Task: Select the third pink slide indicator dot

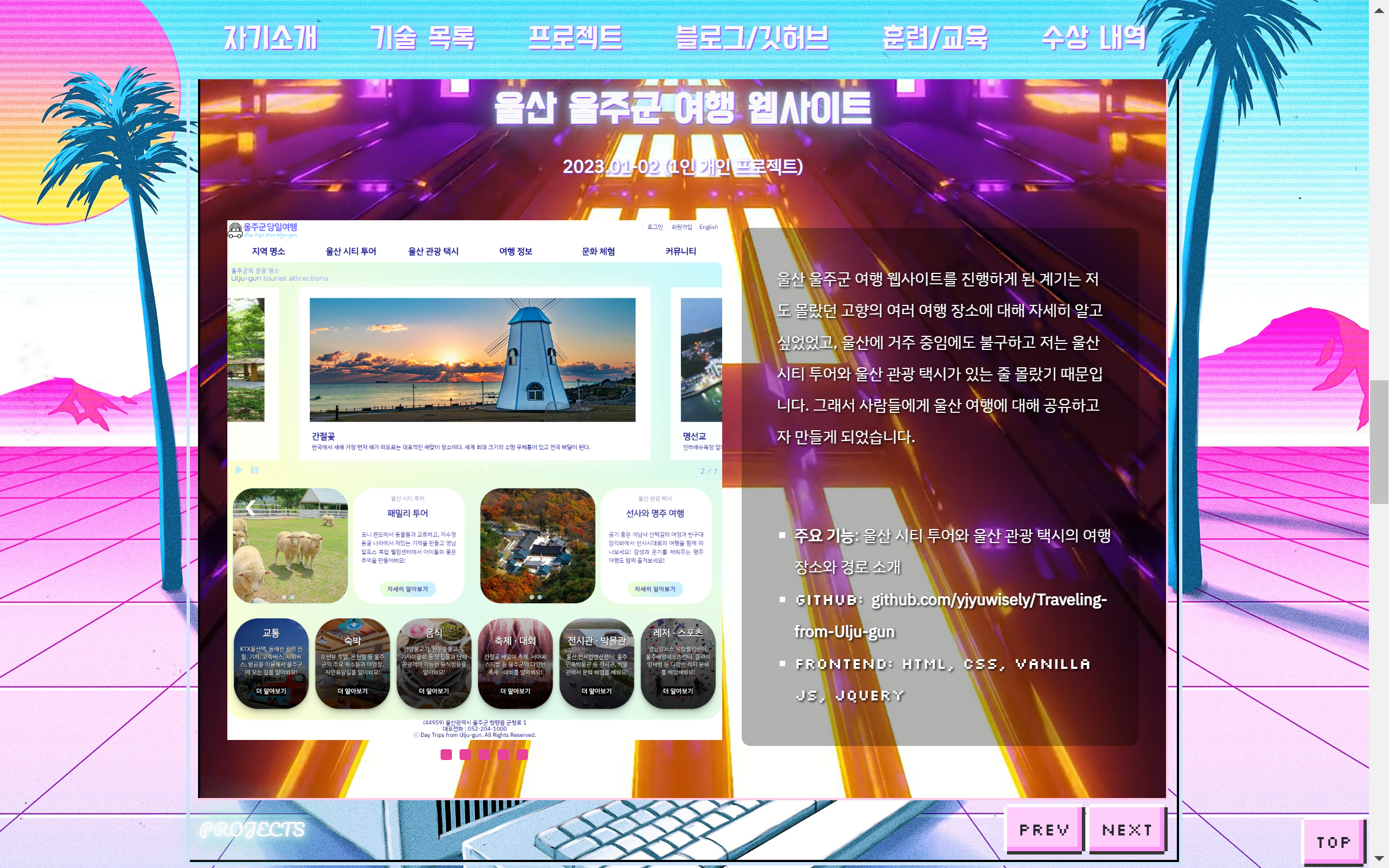Action: (485, 754)
